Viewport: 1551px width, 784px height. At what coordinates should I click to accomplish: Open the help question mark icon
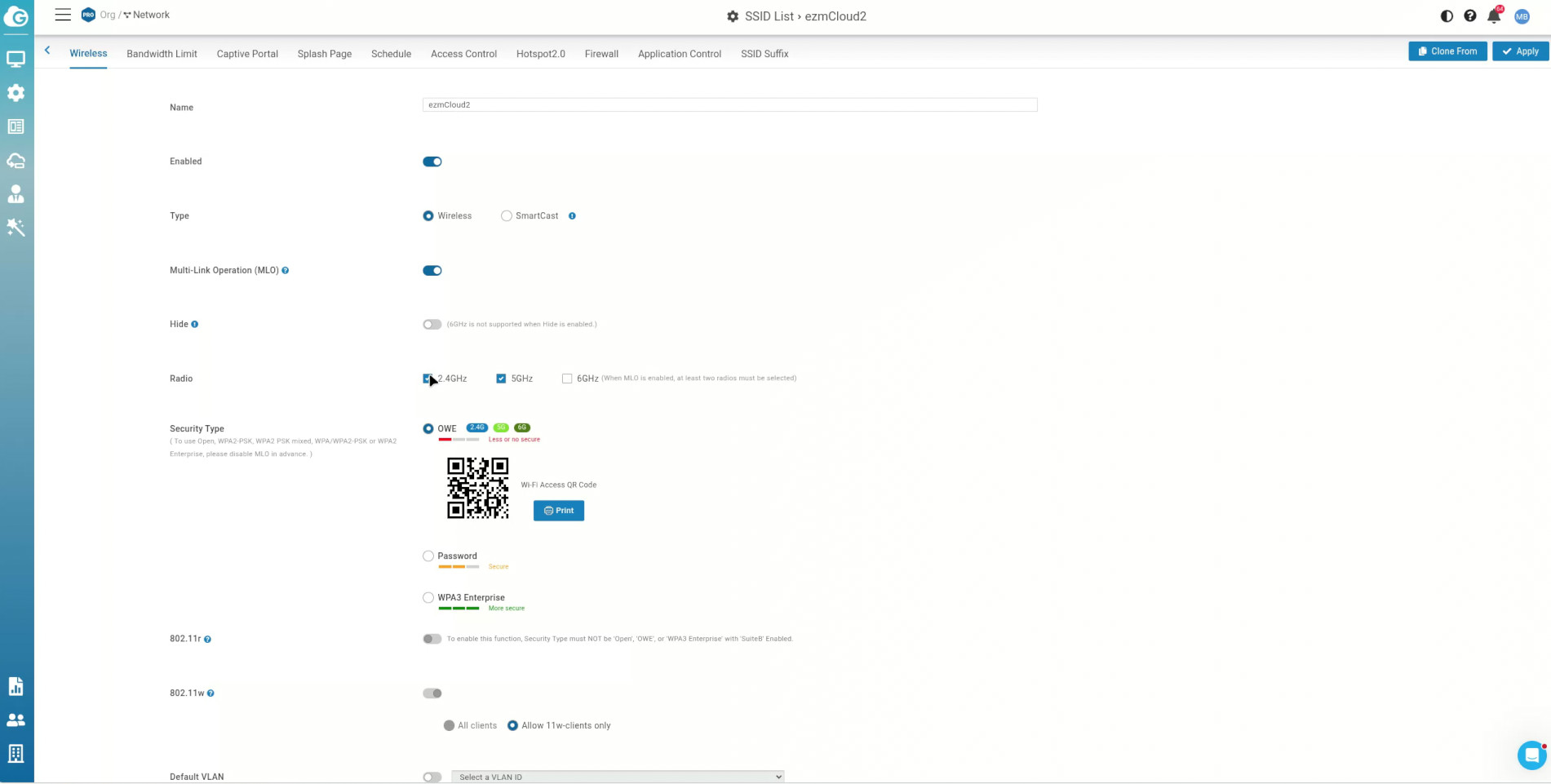1470,16
